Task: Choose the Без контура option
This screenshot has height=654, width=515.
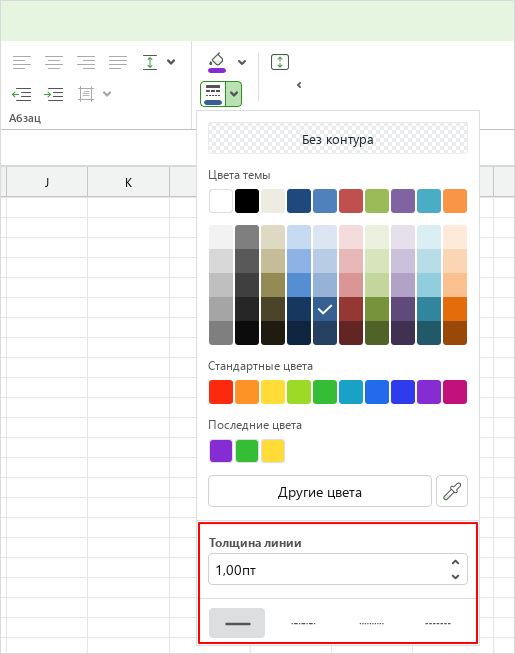Action: (x=338, y=138)
